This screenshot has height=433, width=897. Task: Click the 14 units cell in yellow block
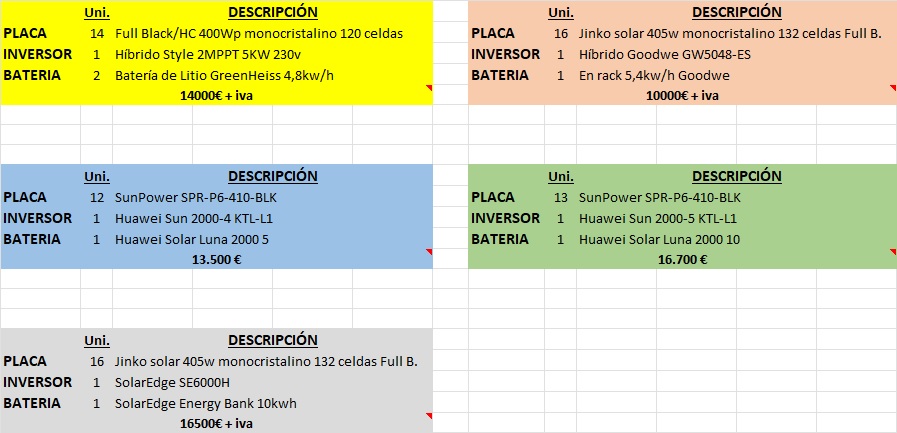(97, 34)
